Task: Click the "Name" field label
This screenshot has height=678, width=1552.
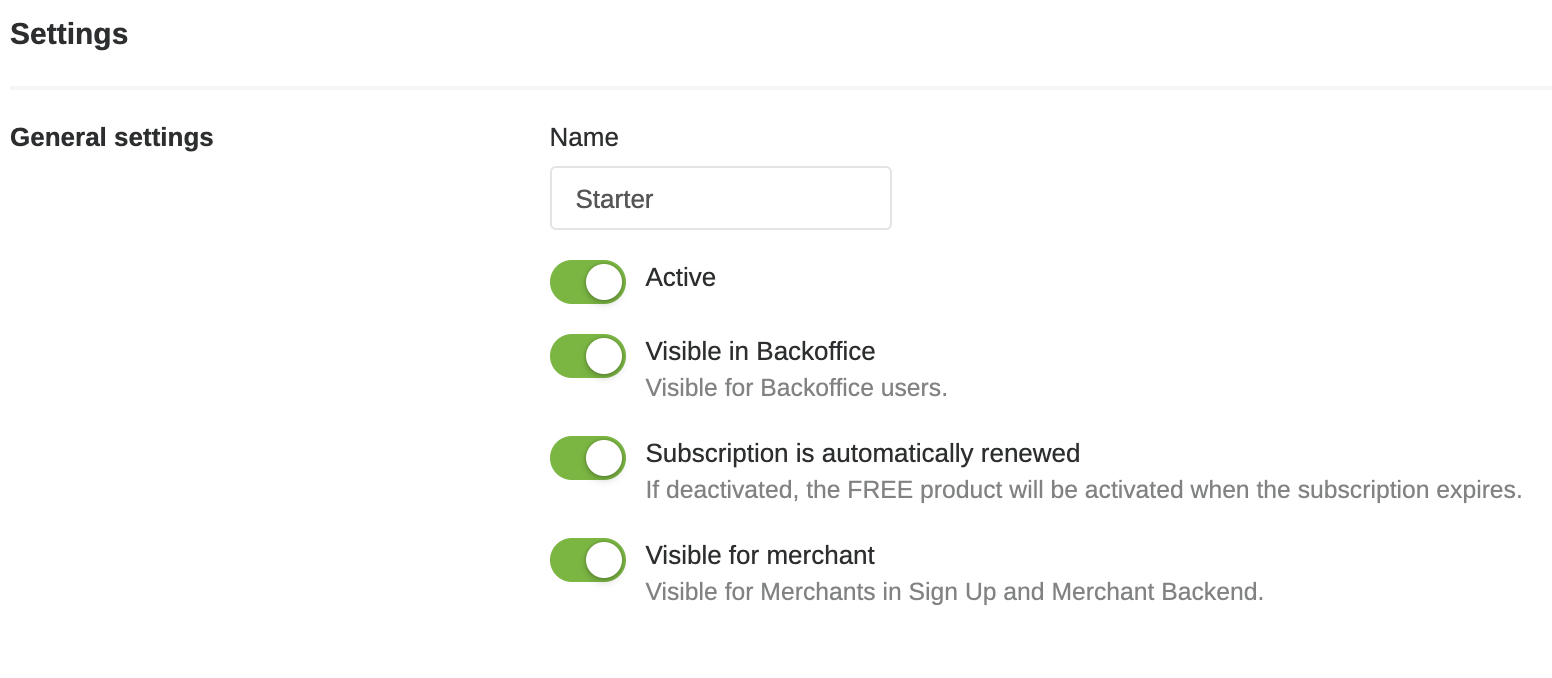Action: pos(584,137)
